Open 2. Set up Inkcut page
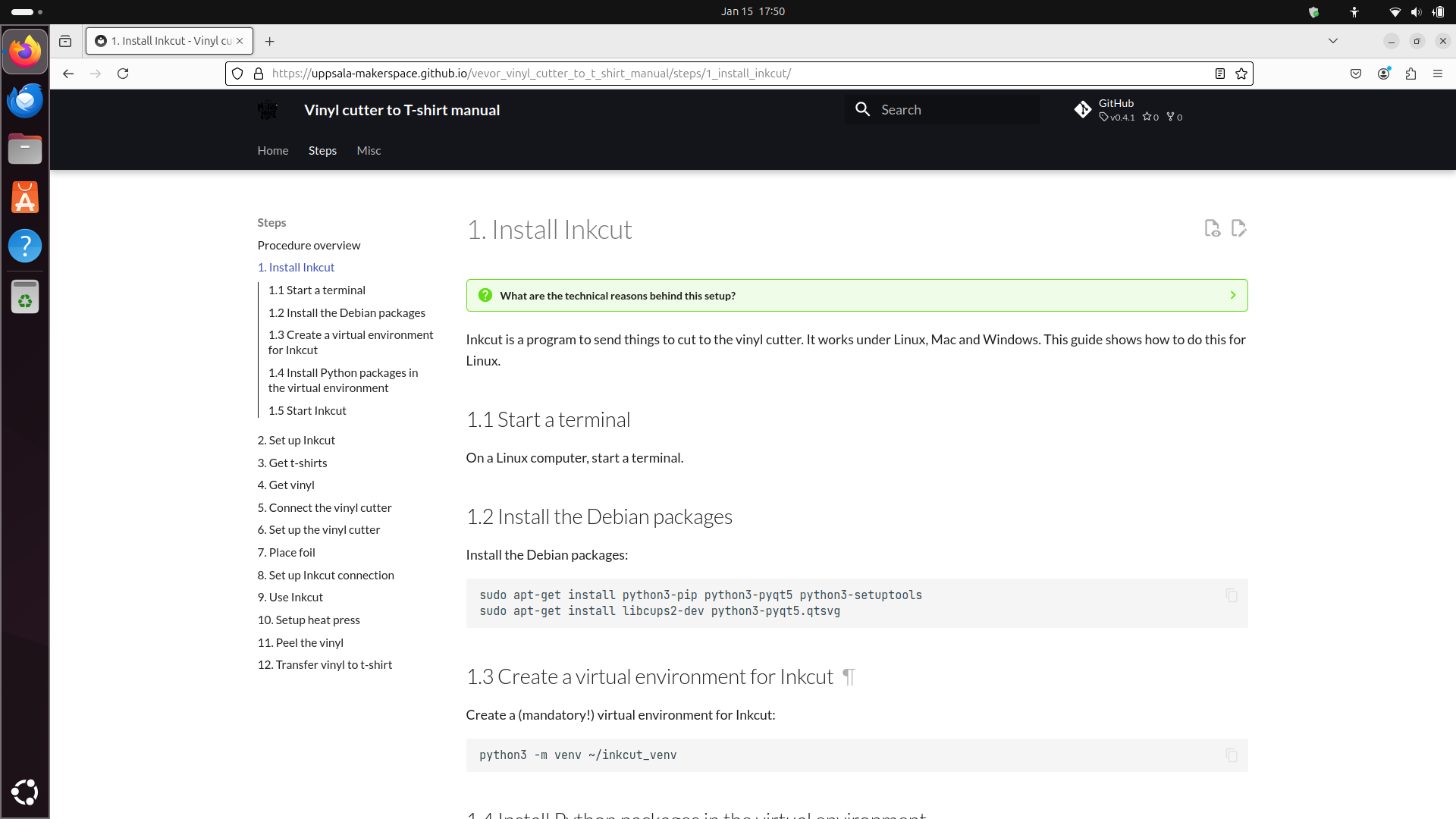The image size is (1456, 819). [x=296, y=441]
